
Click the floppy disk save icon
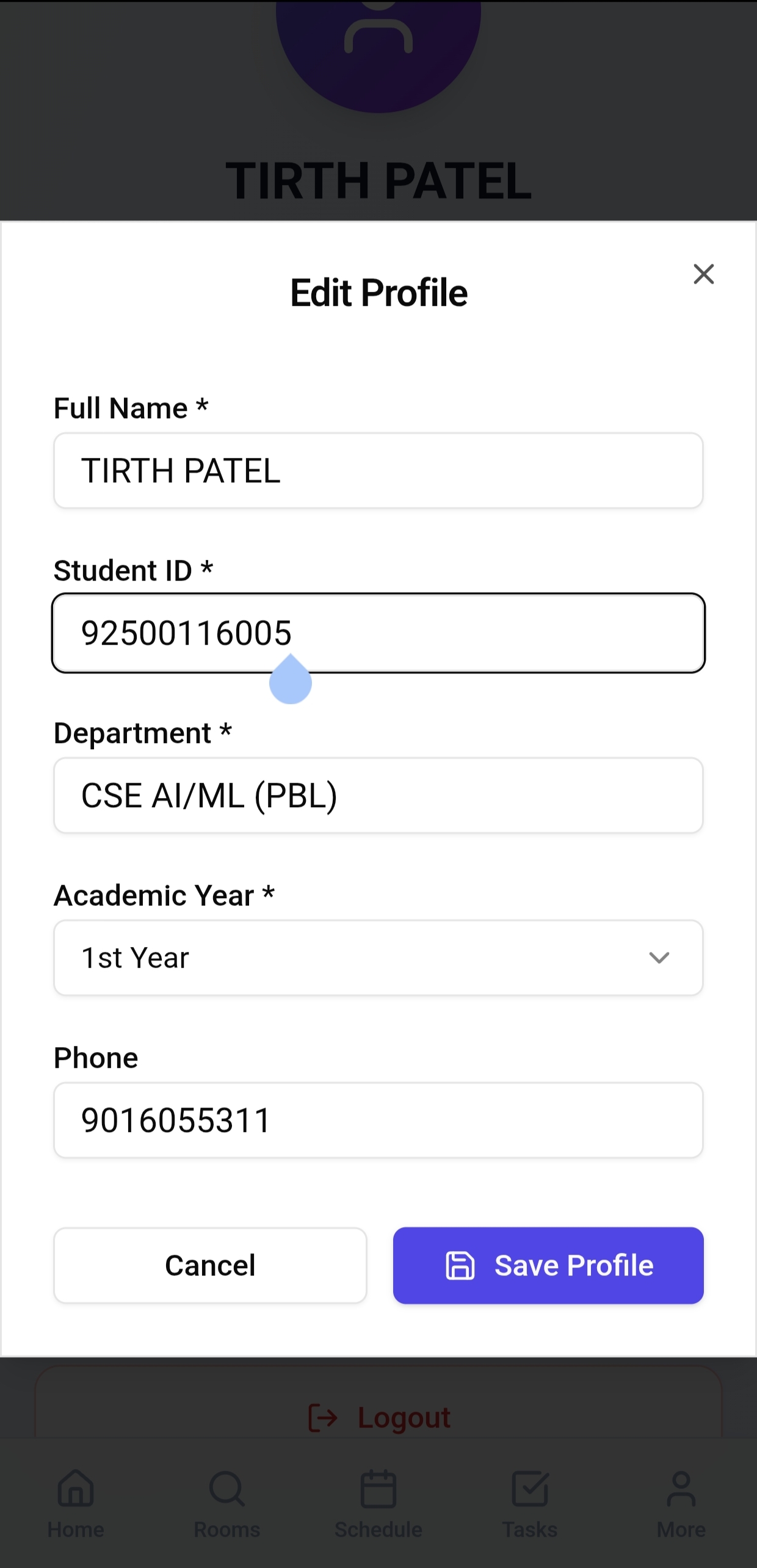point(460,1265)
